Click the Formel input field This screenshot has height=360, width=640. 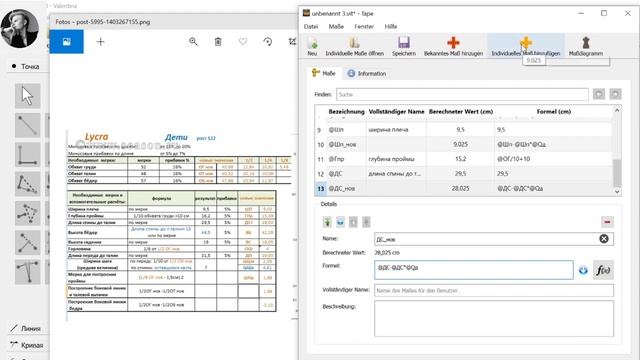[473, 270]
